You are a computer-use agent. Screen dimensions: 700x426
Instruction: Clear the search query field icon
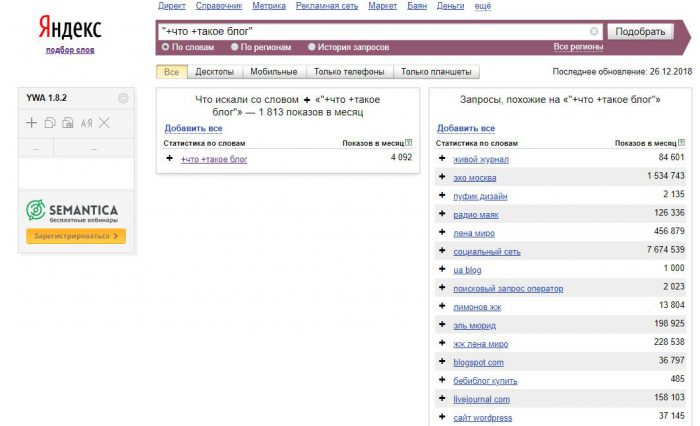coord(594,31)
